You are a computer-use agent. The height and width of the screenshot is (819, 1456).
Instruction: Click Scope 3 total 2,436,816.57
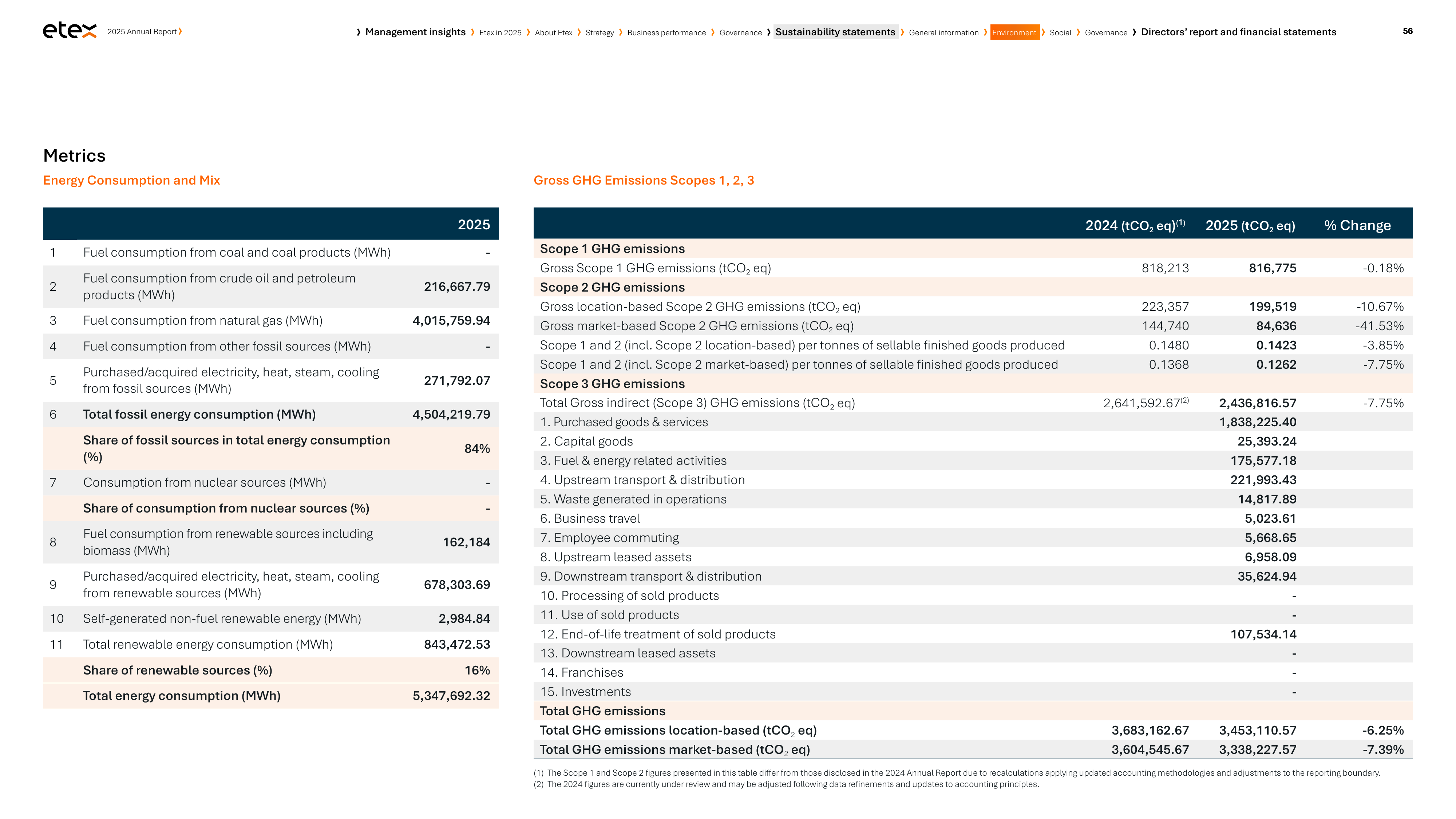[1257, 403]
